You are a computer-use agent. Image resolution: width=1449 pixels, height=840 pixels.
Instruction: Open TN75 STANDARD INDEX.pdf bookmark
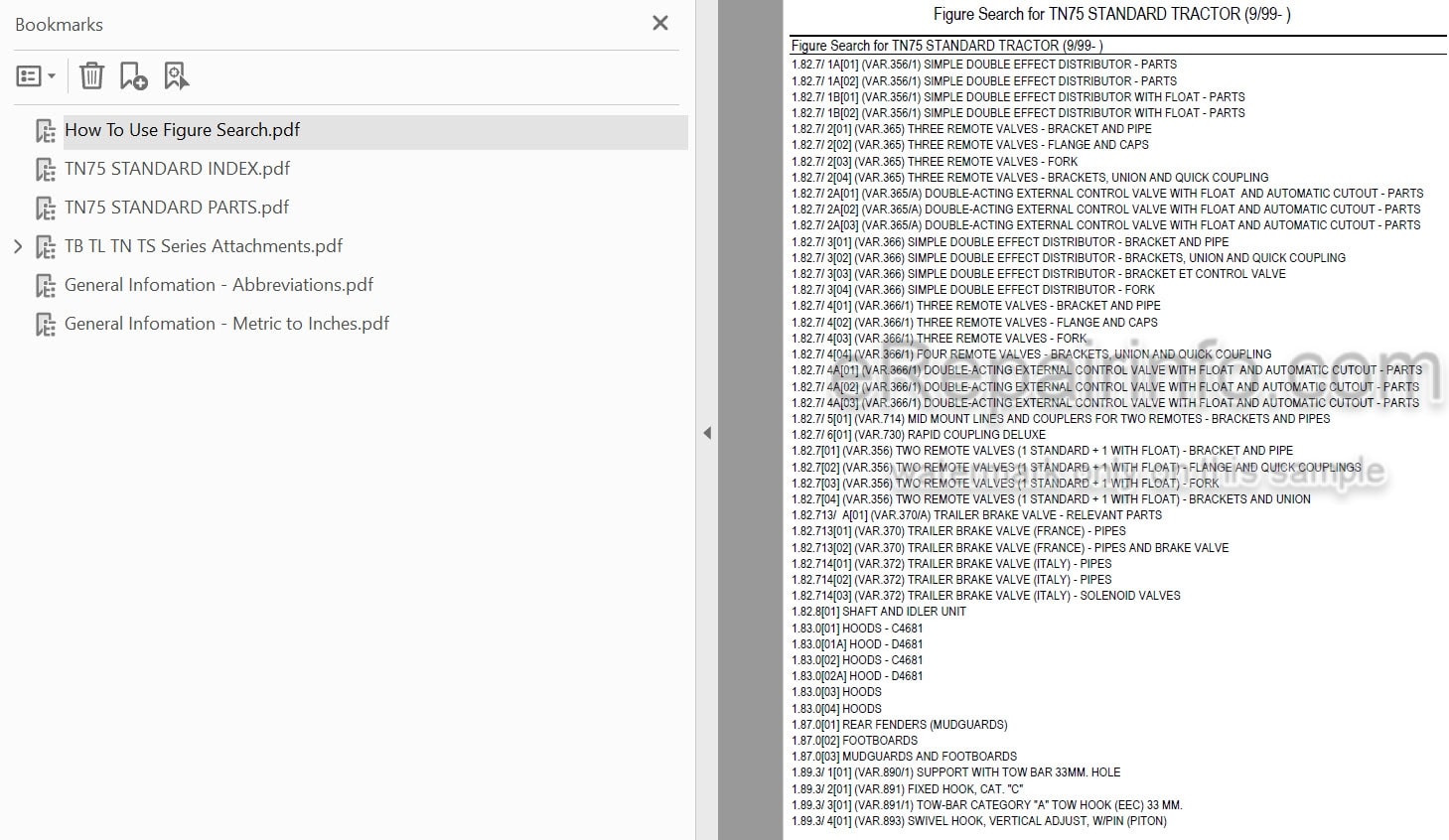pyautogui.click(x=177, y=169)
